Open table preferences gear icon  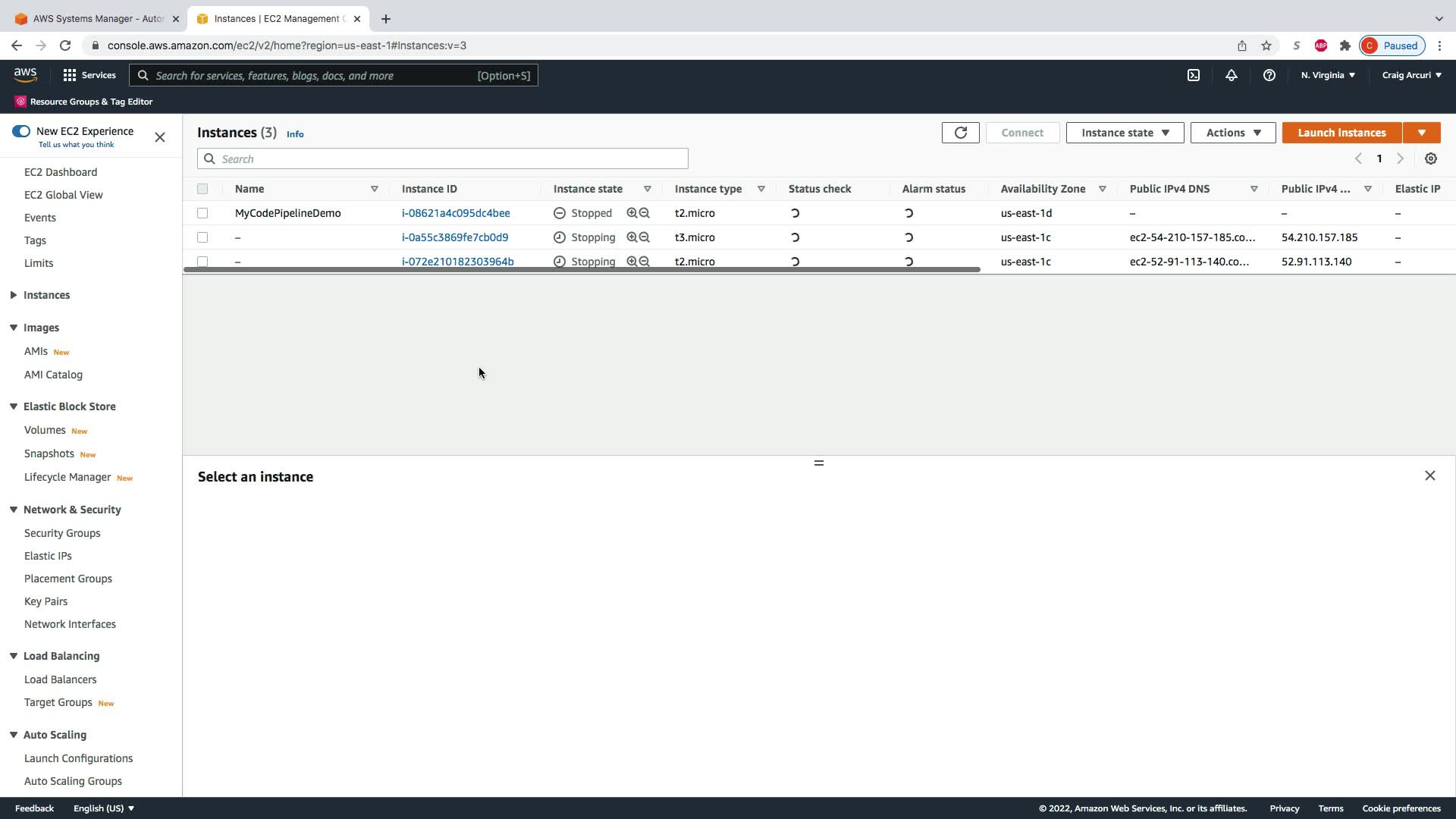(x=1430, y=158)
